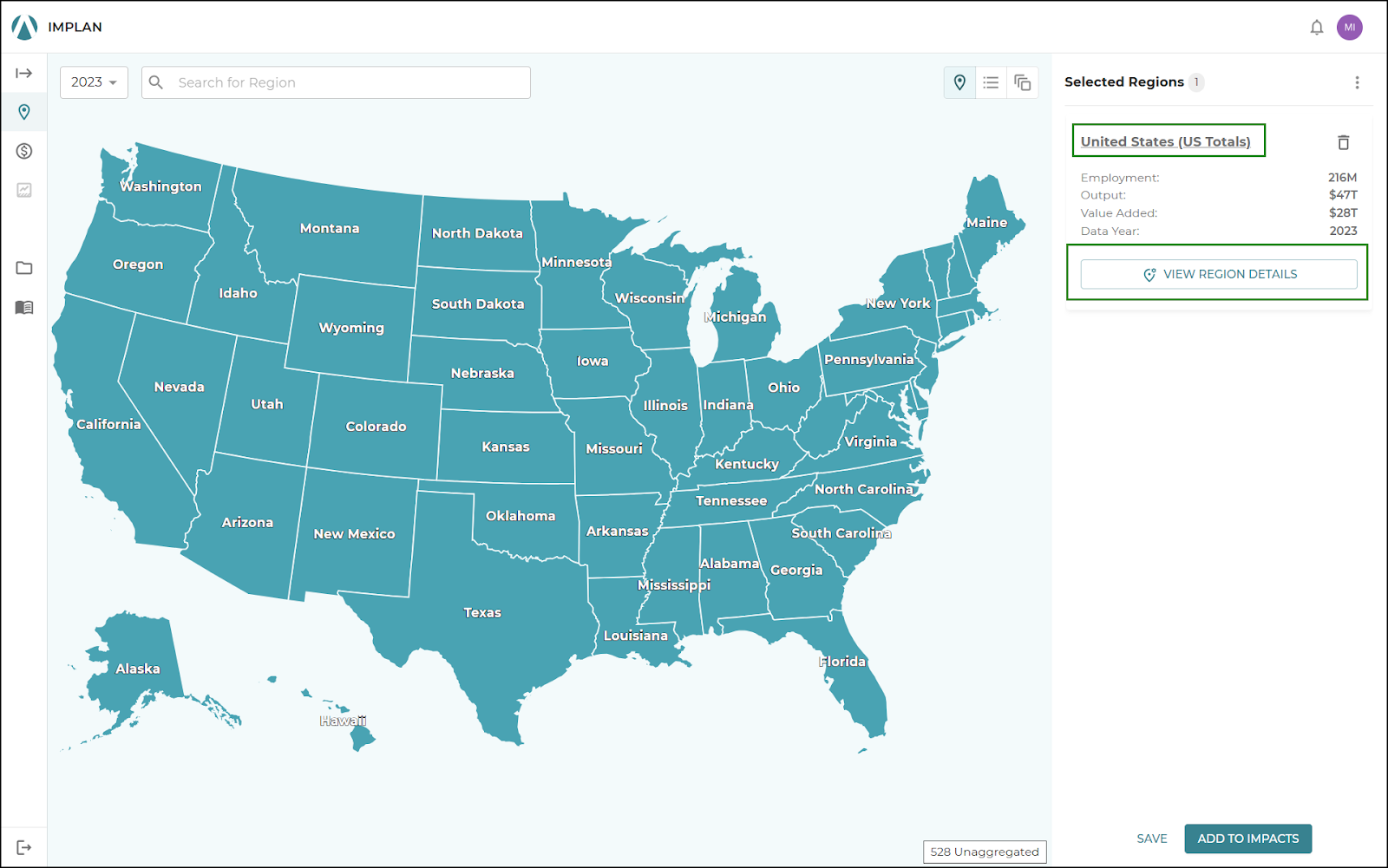Click the 528 Unaggregated badge
The image size is (1388, 868).
pyautogui.click(x=985, y=852)
